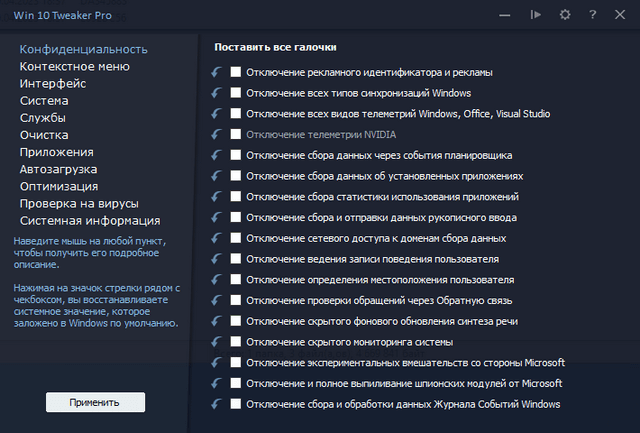Open the Проверка на вирусы section

pyautogui.click(x=76, y=203)
